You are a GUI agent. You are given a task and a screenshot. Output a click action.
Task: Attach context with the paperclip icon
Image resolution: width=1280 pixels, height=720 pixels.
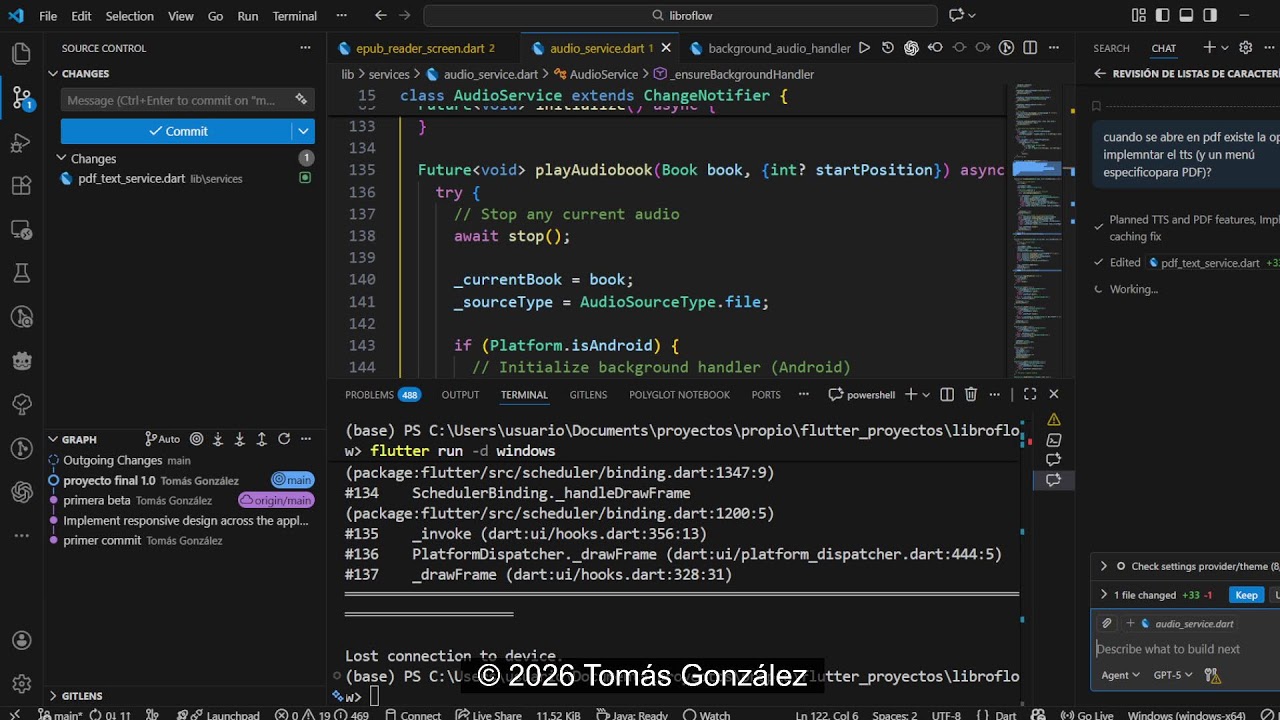coord(1107,623)
